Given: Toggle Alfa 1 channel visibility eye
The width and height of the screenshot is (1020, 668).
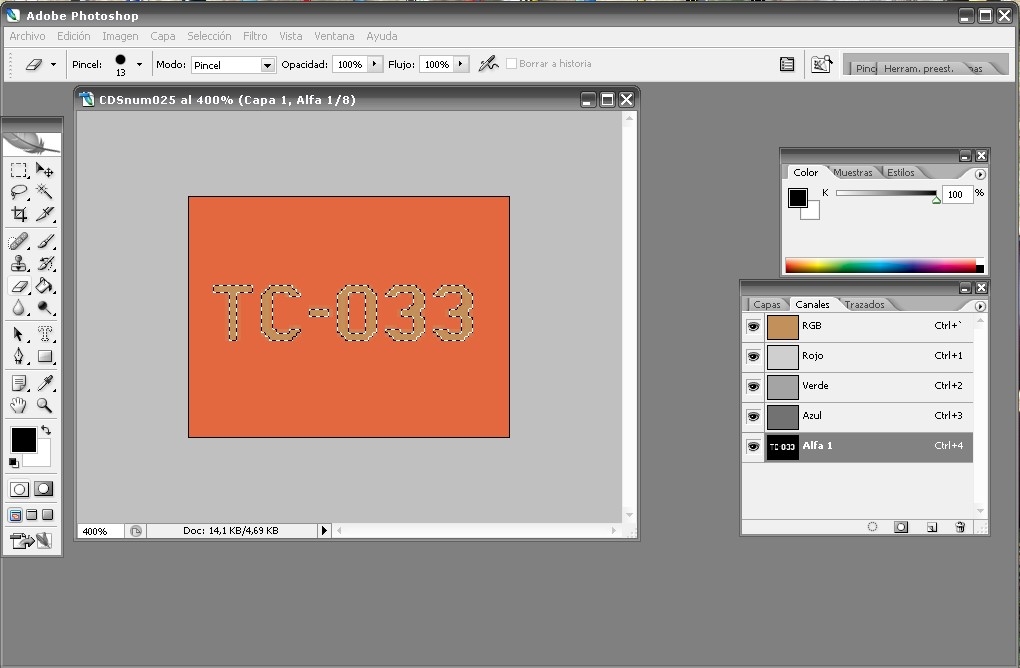Looking at the screenshot, I should (753, 447).
